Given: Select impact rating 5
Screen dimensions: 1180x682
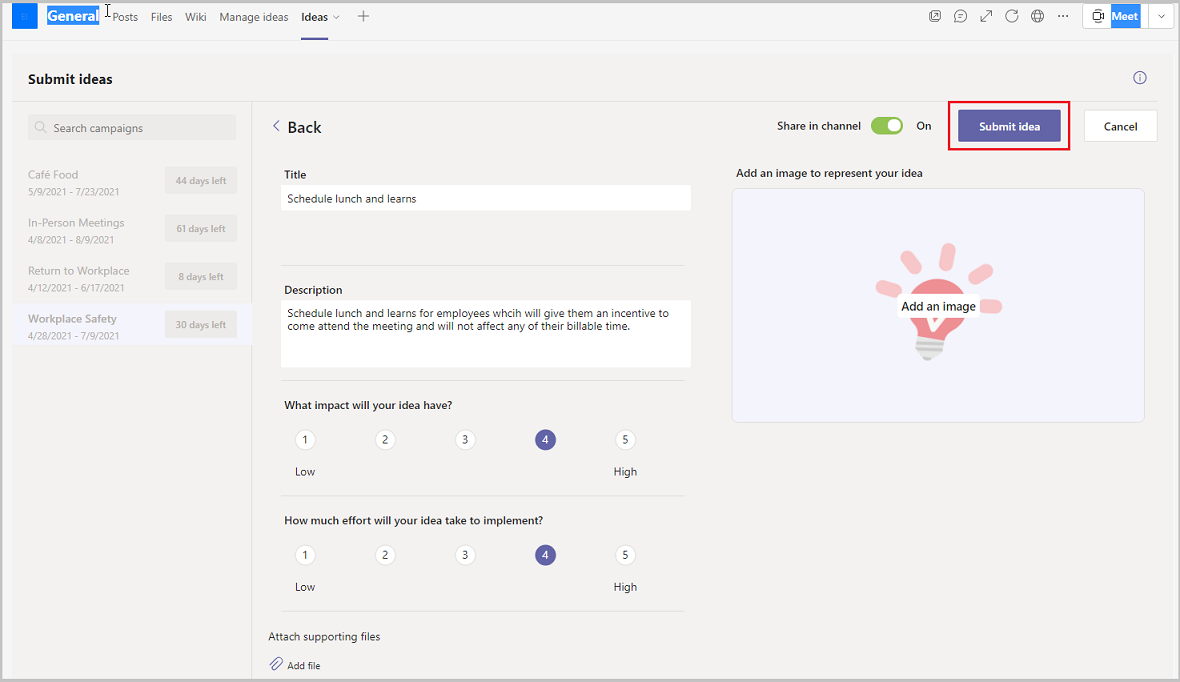Looking at the screenshot, I should click(625, 440).
